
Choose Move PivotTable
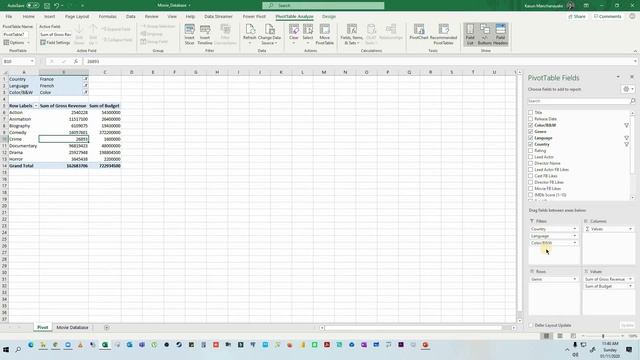pos(324,34)
